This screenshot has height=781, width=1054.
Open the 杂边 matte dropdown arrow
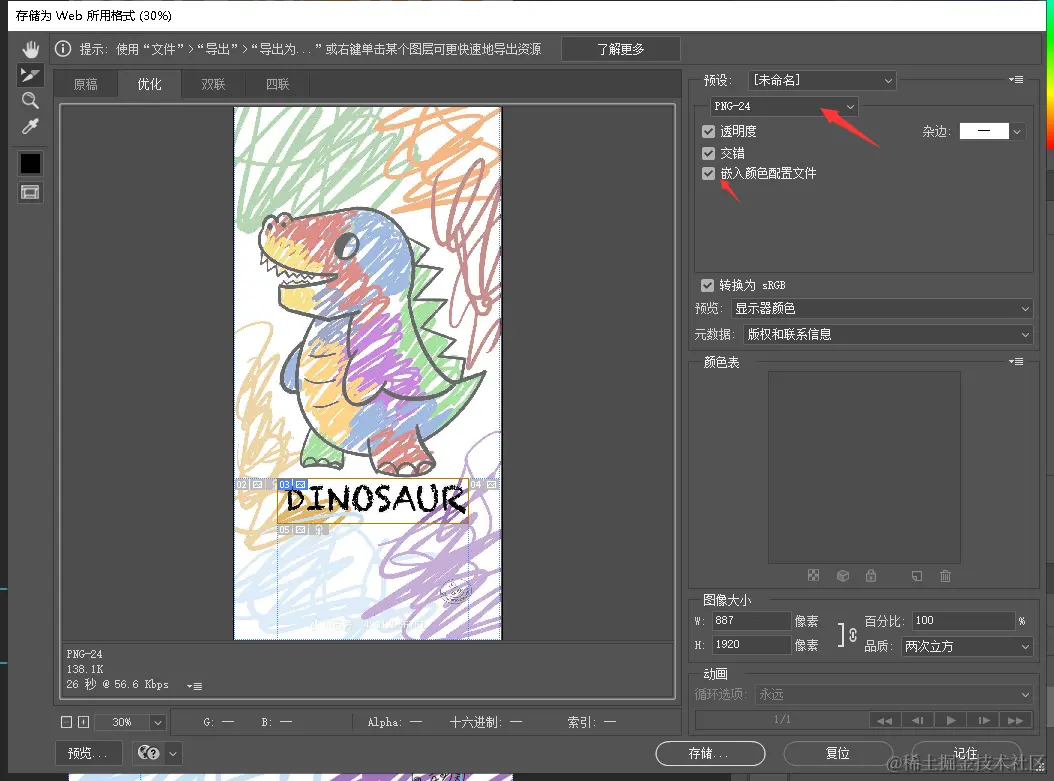coord(1017,132)
